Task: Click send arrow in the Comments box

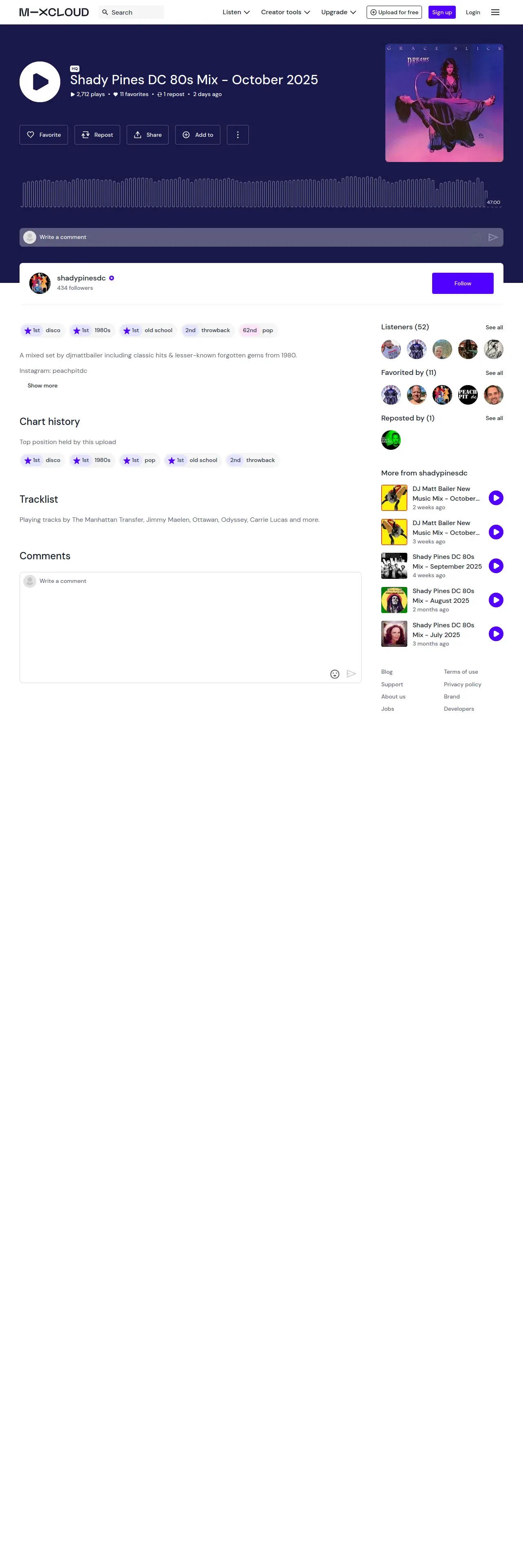Action: coord(351,674)
